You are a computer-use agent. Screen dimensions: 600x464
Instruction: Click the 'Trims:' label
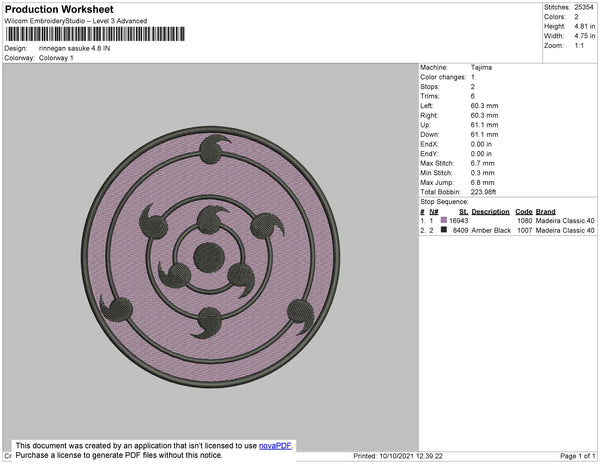[x=430, y=96]
